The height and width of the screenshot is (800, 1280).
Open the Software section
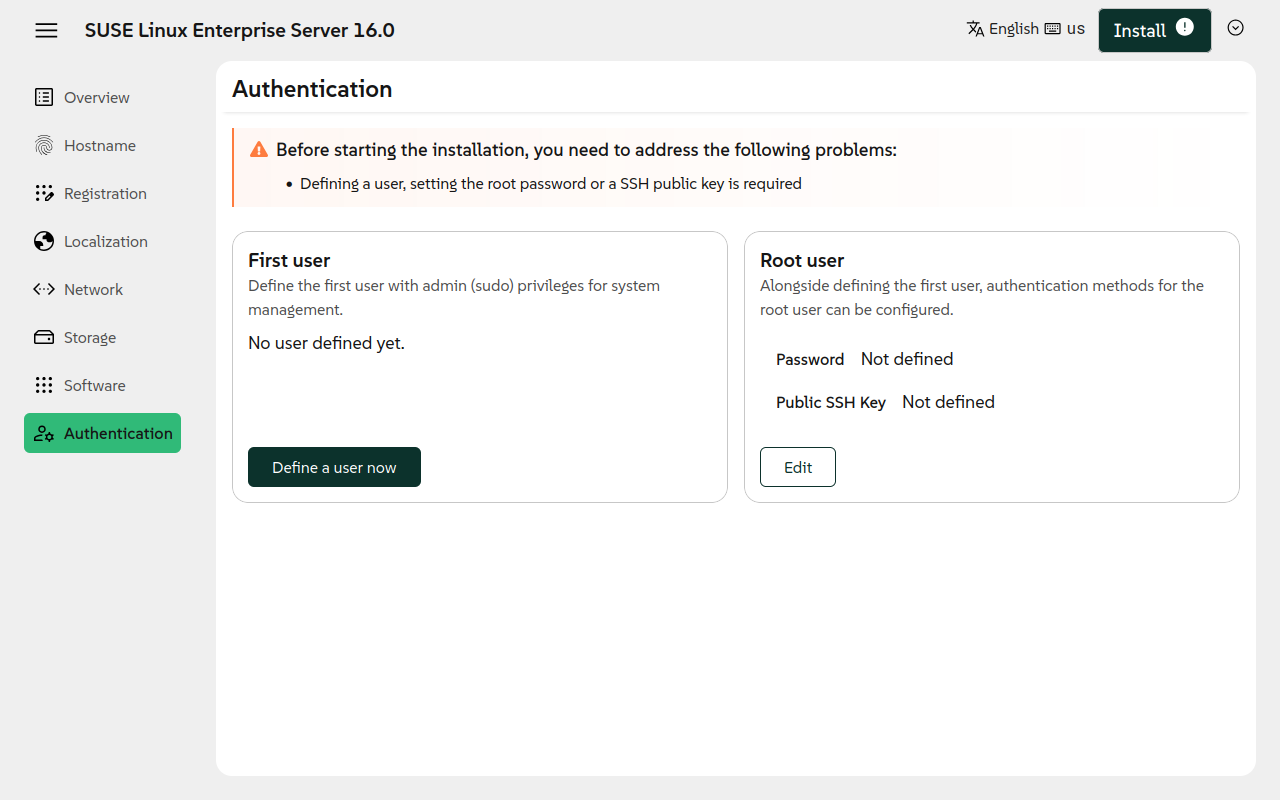(x=94, y=385)
